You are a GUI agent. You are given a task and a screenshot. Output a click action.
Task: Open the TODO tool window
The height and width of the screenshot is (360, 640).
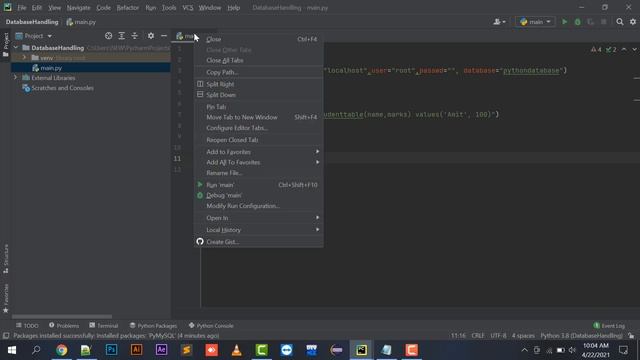(27, 326)
